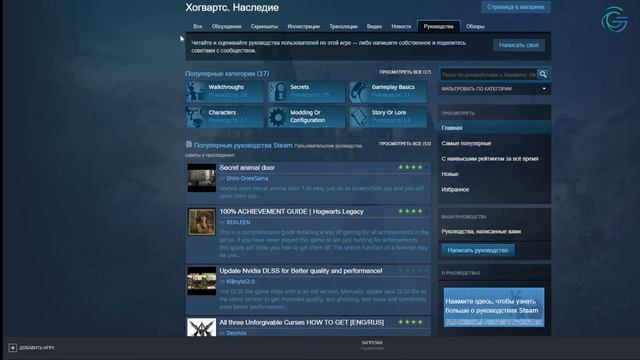Switch to the Обзоры tab
This screenshot has height=360, width=640.
pos(475,27)
